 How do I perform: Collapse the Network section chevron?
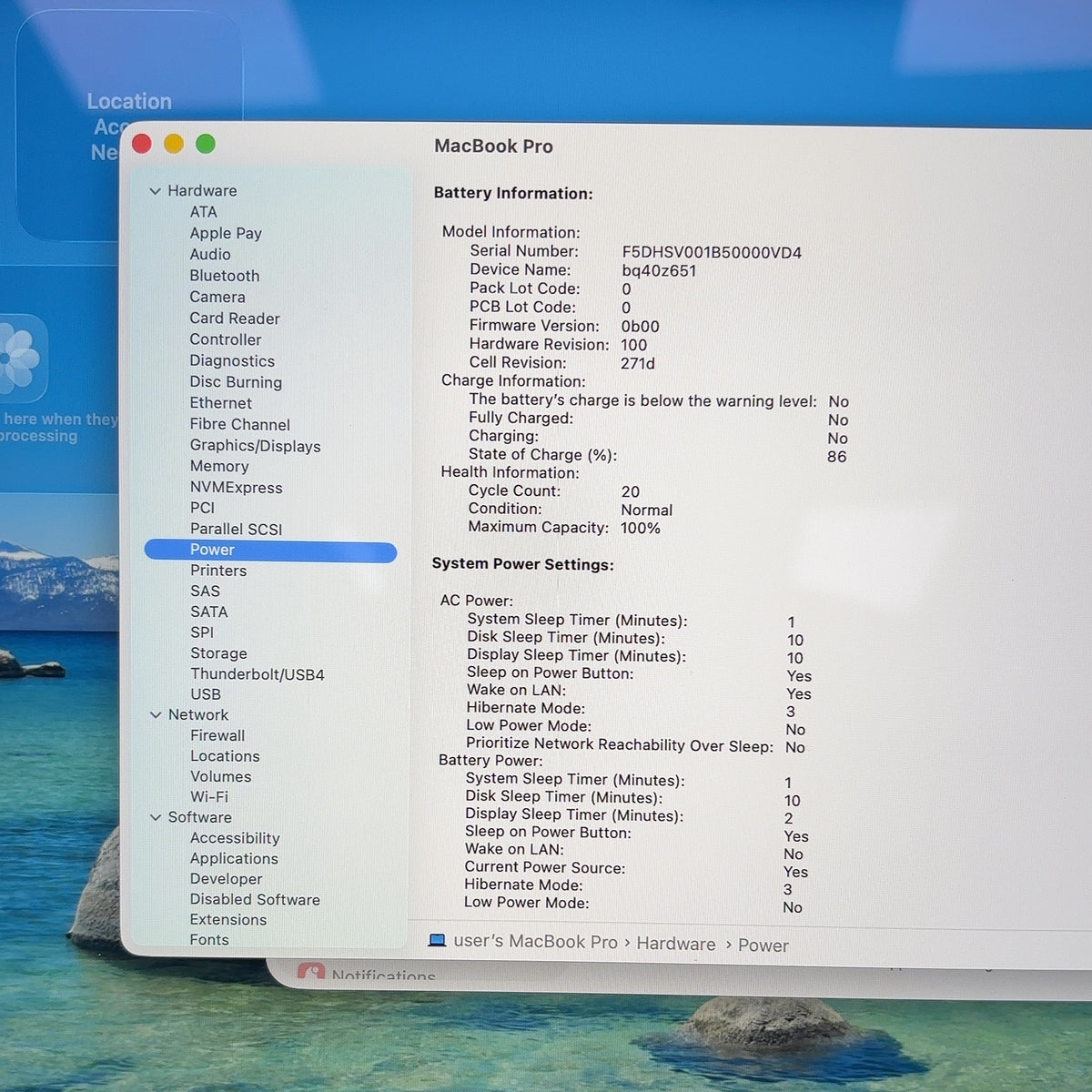pyautogui.click(x=155, y=715)
